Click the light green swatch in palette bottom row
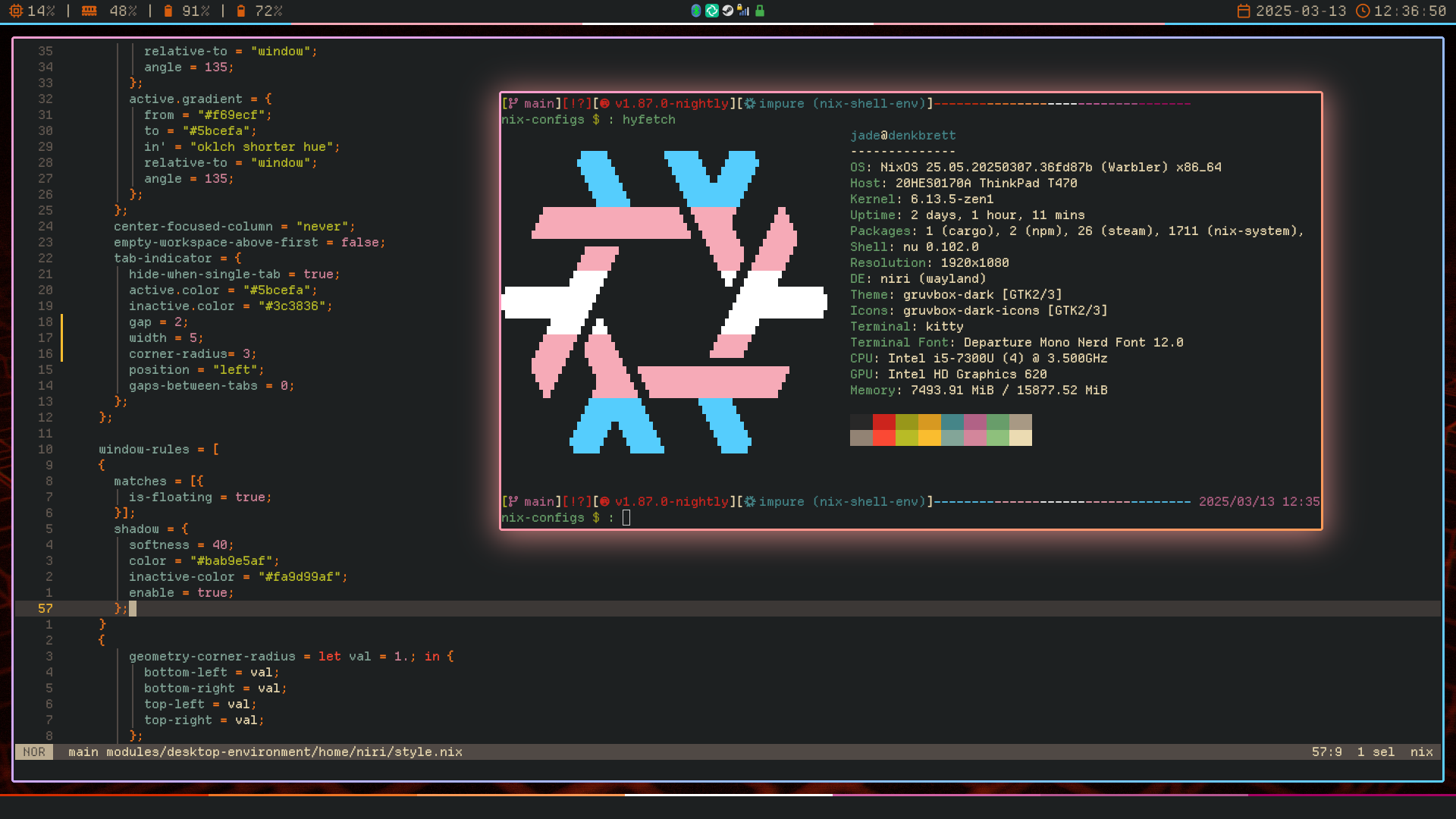This screenshot has height=819, width=1456. [x=998, y=438]
